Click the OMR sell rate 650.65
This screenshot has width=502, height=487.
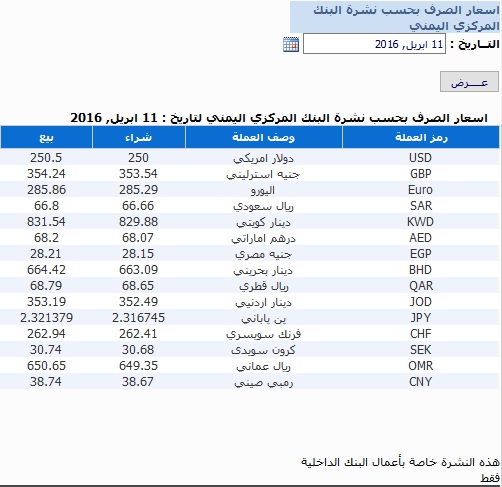pos(46,366)
